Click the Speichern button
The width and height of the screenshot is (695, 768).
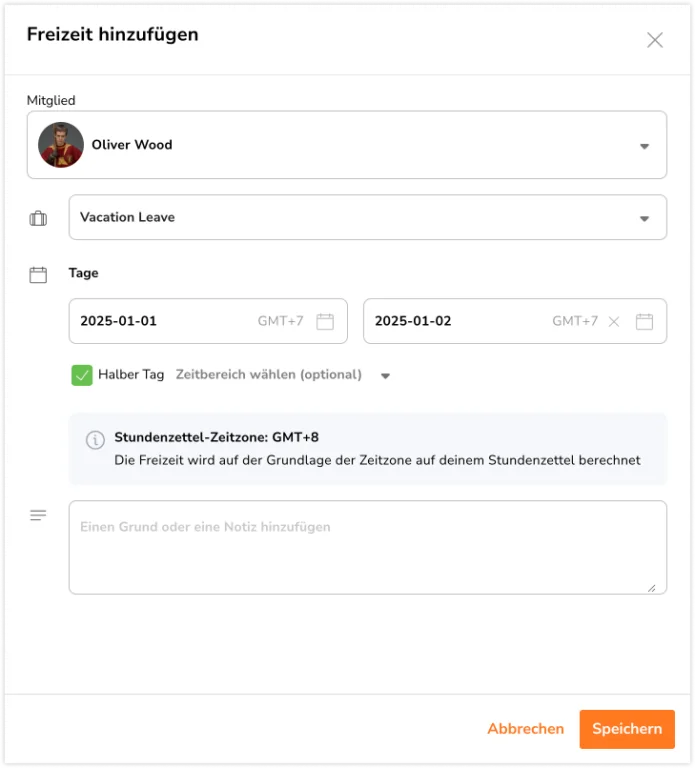click(x=627, y=729)
